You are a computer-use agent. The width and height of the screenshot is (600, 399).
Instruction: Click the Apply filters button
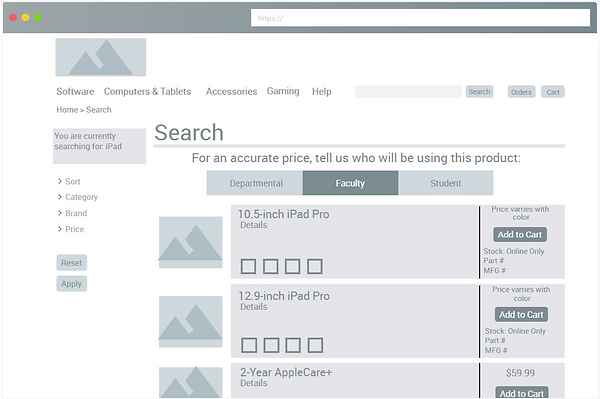click(72, 284)
